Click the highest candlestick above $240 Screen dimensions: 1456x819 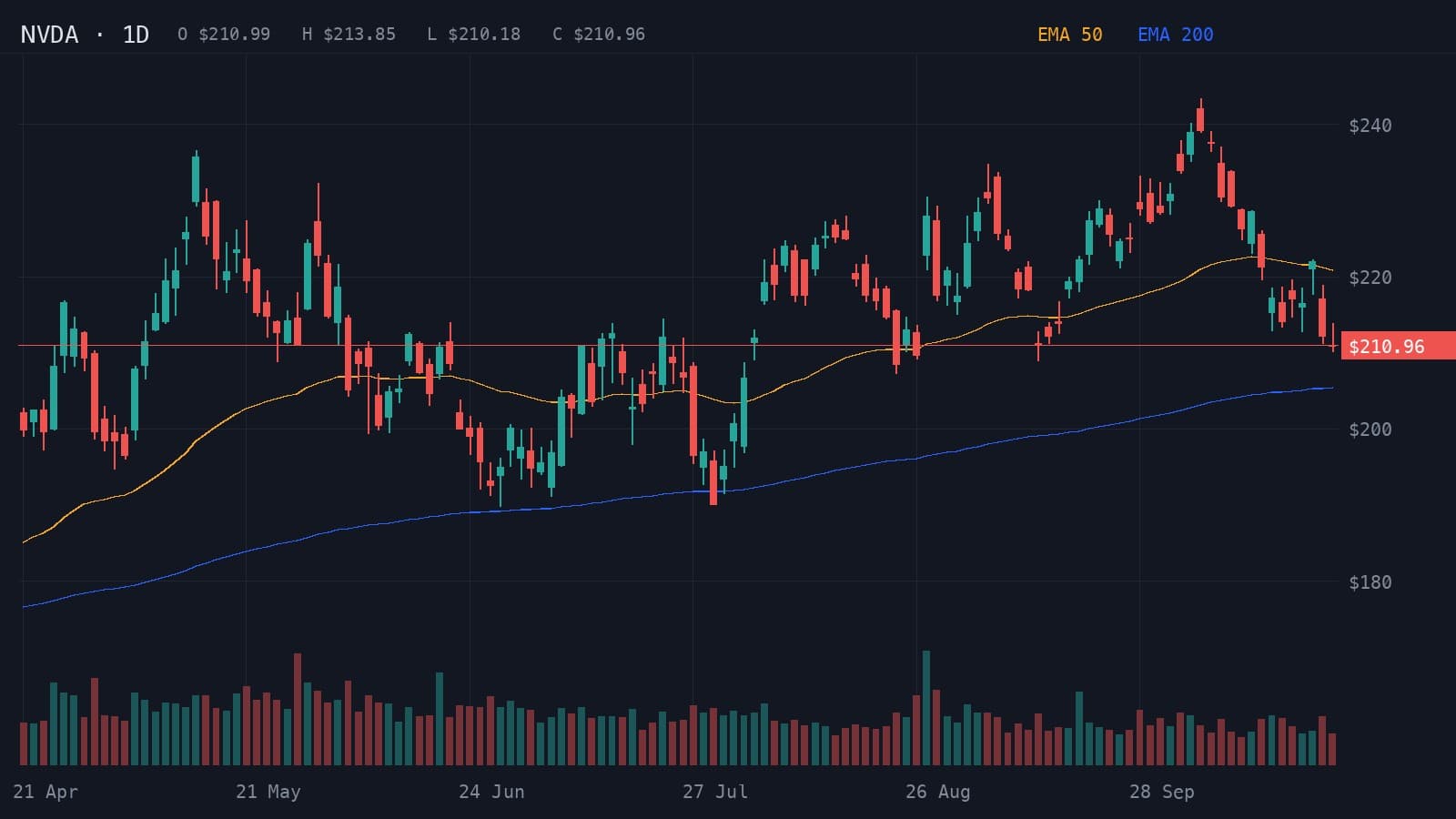pyautogui.click(x=1201, y=116)
